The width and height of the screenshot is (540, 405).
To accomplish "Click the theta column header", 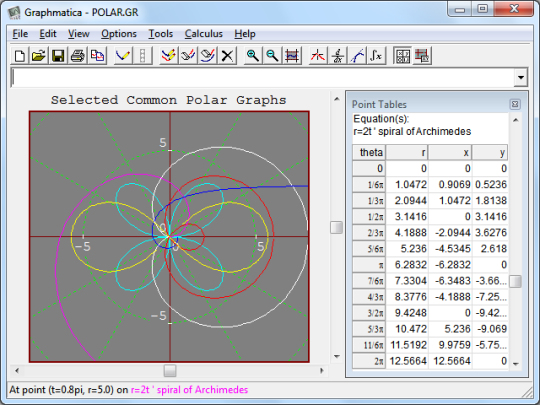I will (x=369, y=152).
